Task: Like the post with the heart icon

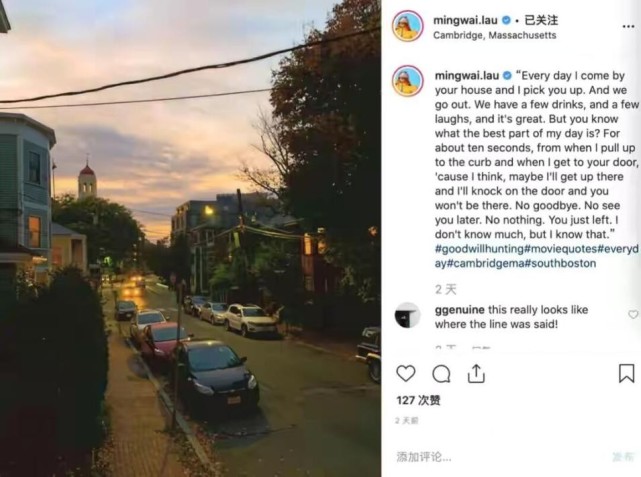Action: (406, 373)
